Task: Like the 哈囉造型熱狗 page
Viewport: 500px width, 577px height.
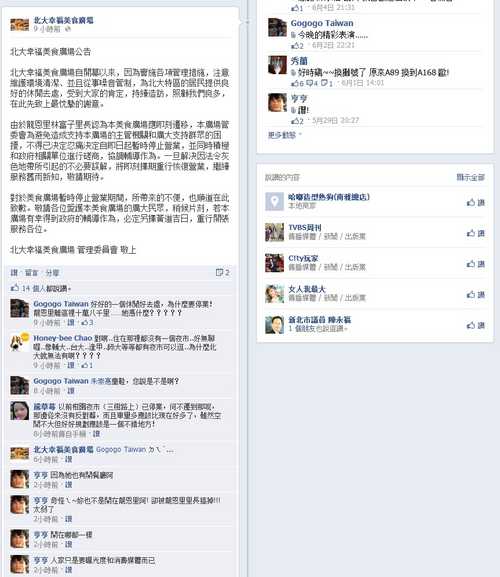Action: click(x=476, y=202)
